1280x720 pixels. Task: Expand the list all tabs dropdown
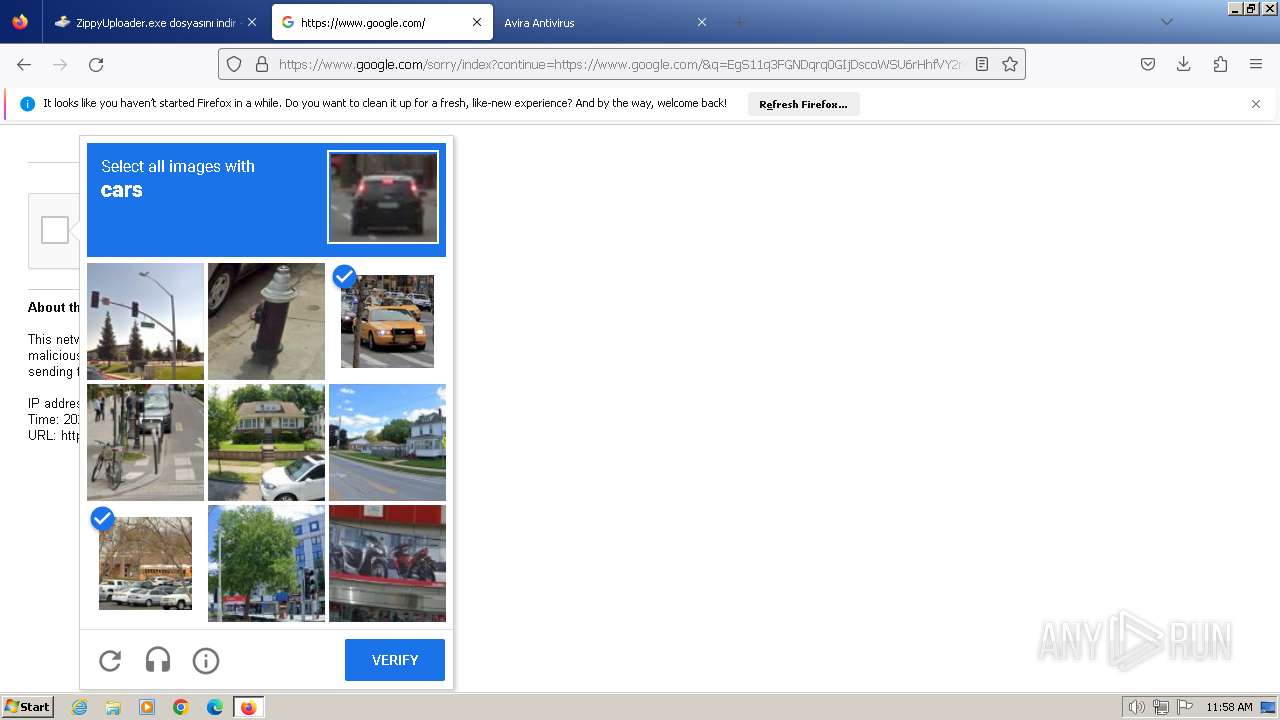1166,22
